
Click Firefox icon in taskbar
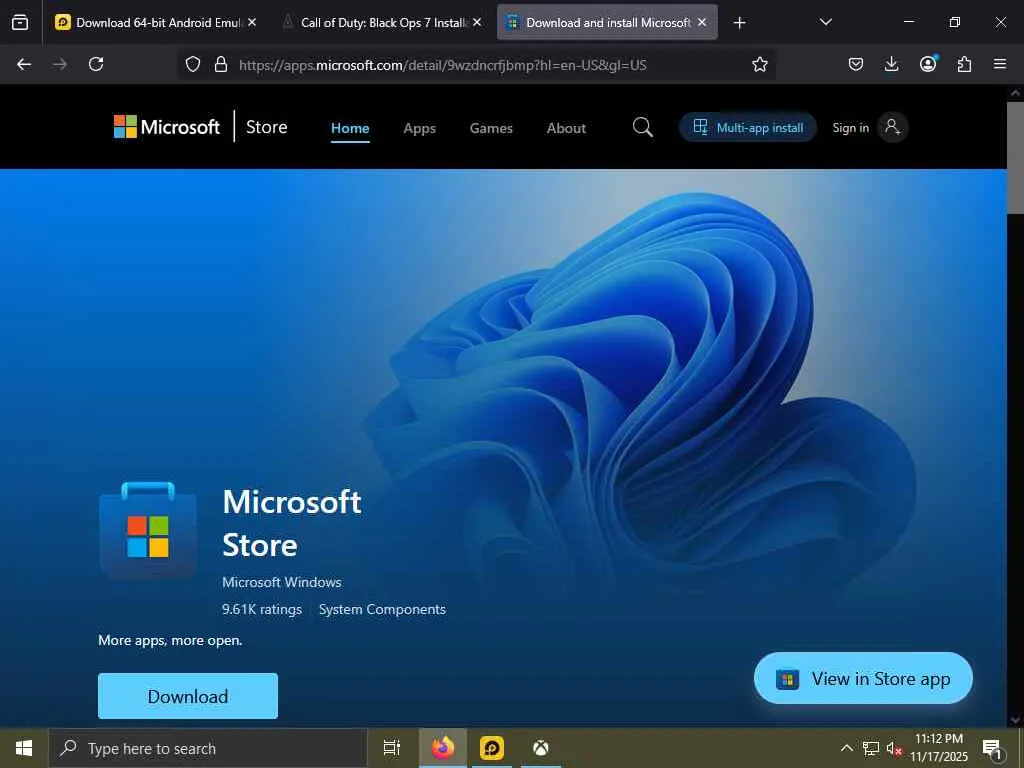click(442, 748)
